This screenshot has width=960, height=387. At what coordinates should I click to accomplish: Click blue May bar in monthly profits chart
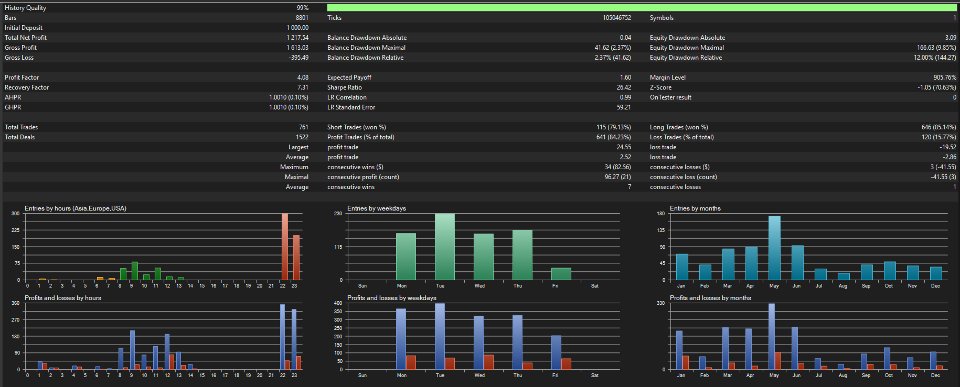[x=771, y=336]
